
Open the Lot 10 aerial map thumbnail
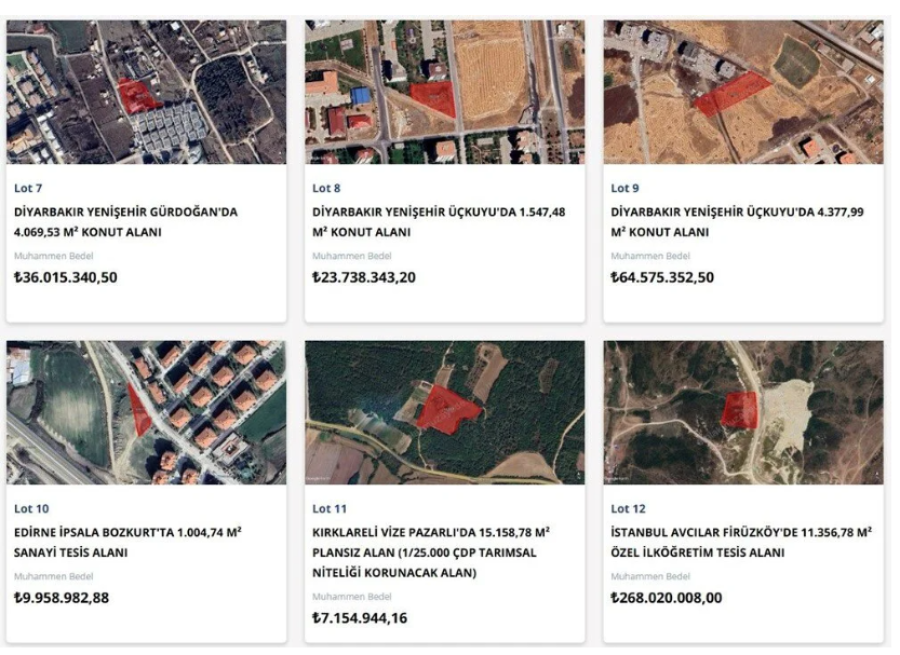[146, 413]
